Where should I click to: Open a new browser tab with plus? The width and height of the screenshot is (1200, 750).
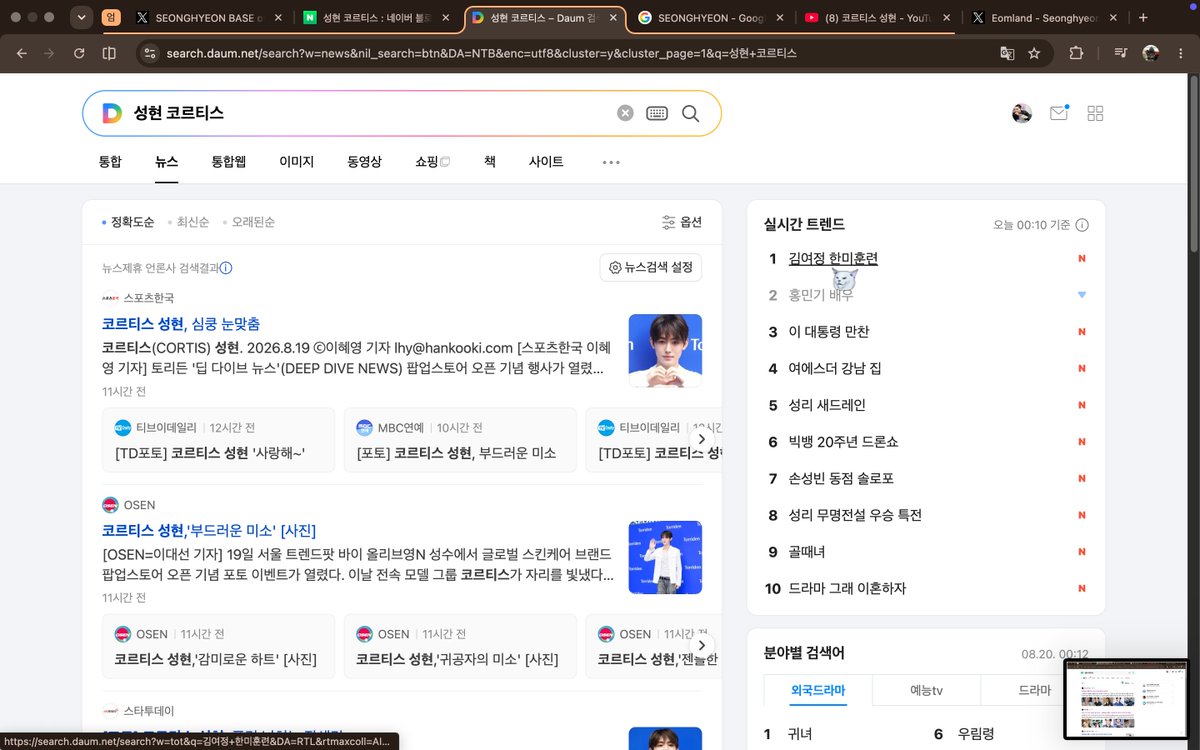click(1143, 17)
